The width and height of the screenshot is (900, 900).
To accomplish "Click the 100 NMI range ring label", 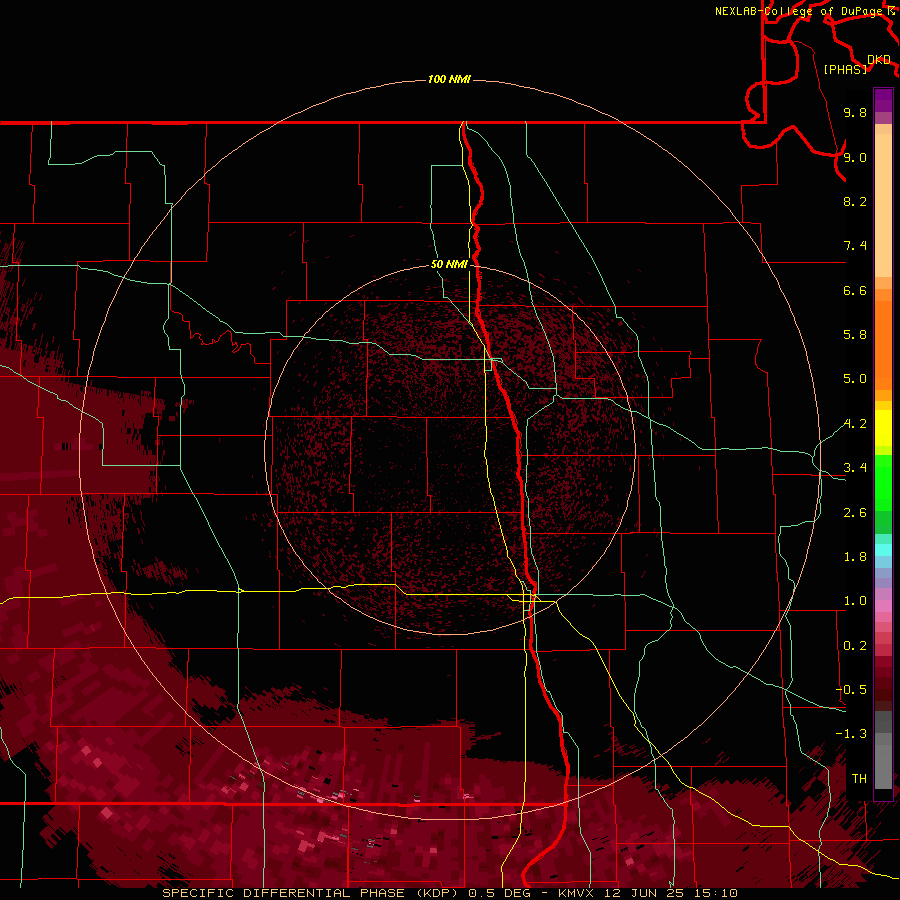I will click(449, 79).
